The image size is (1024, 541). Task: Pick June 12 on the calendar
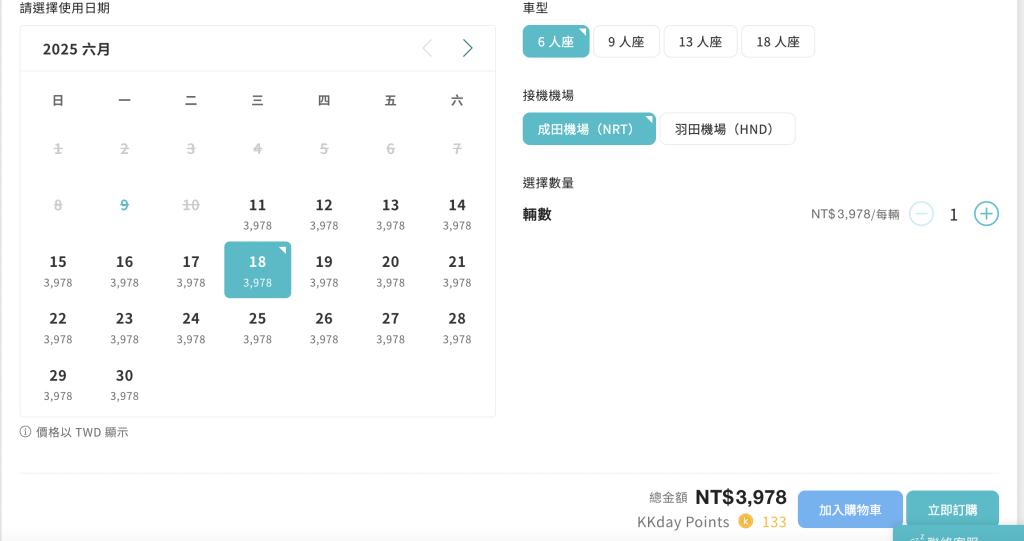click(324, 214)
